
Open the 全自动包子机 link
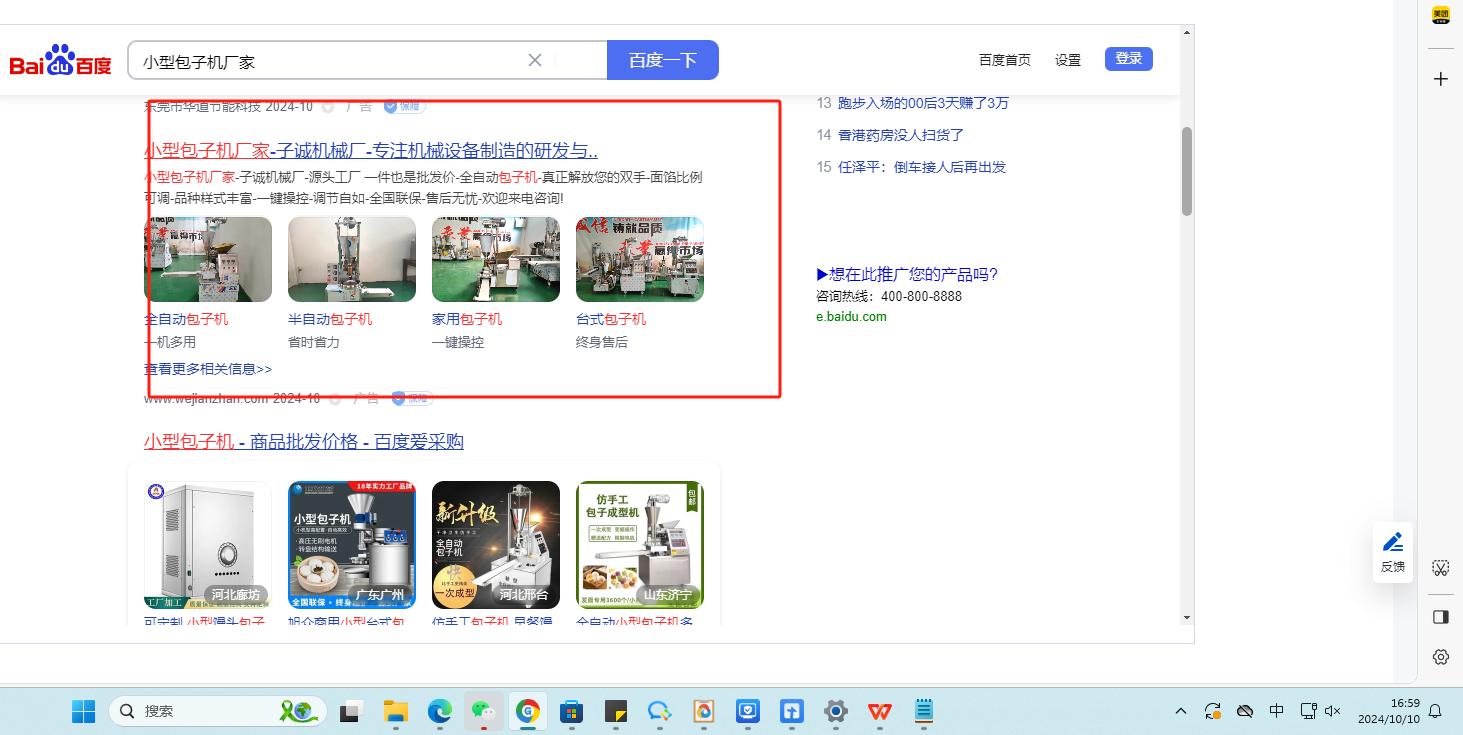point(186,319)
